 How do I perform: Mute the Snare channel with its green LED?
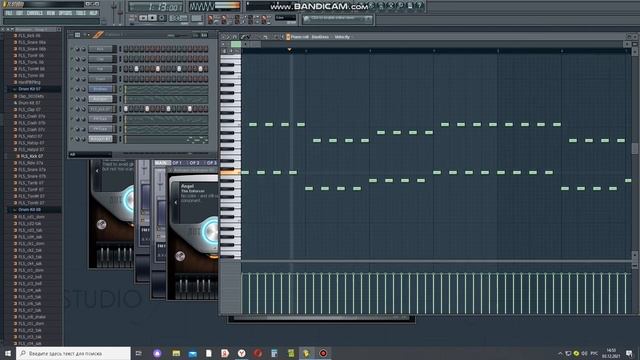[x=72, y=79]
